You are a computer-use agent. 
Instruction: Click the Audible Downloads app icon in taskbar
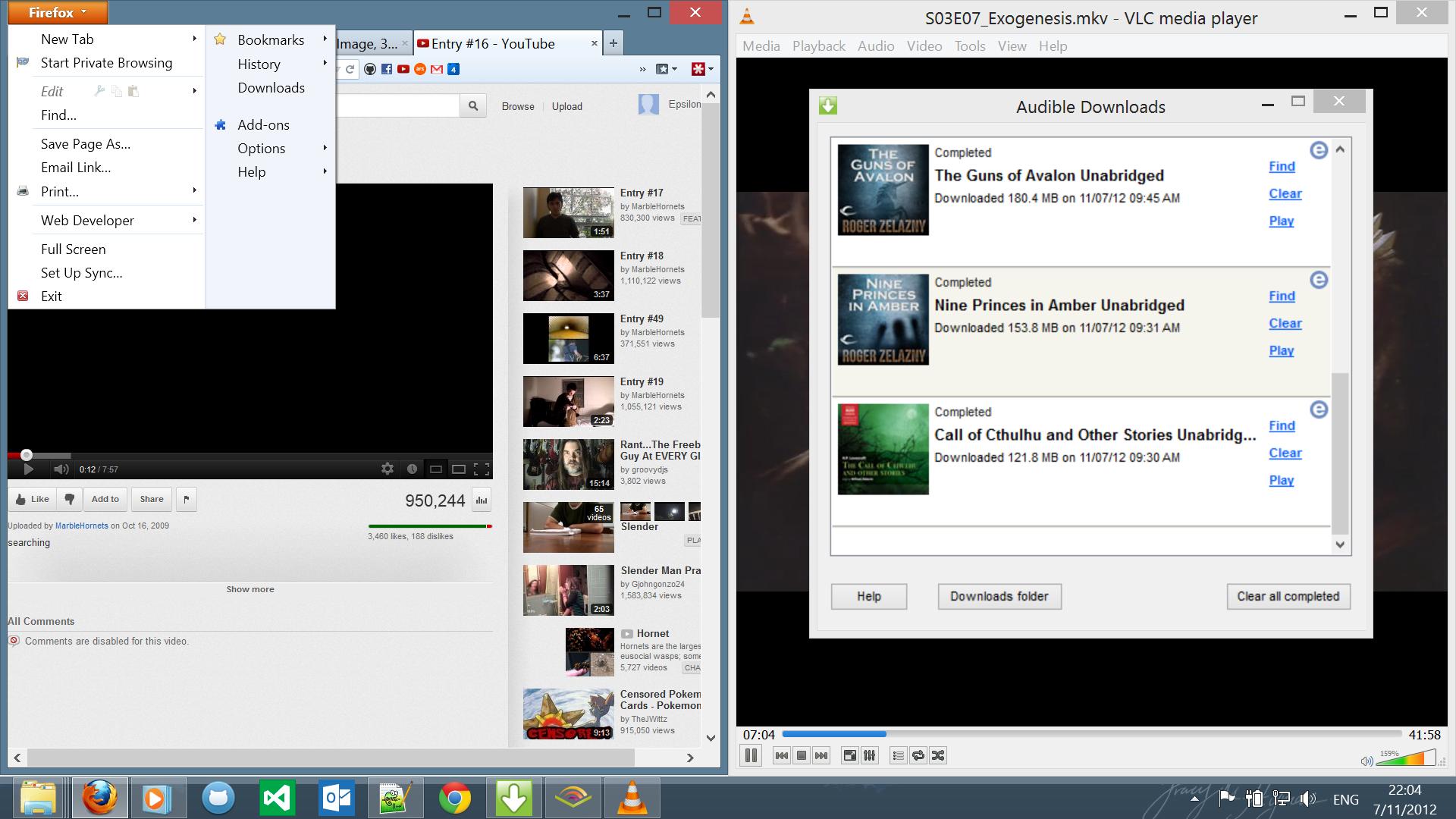513,796
